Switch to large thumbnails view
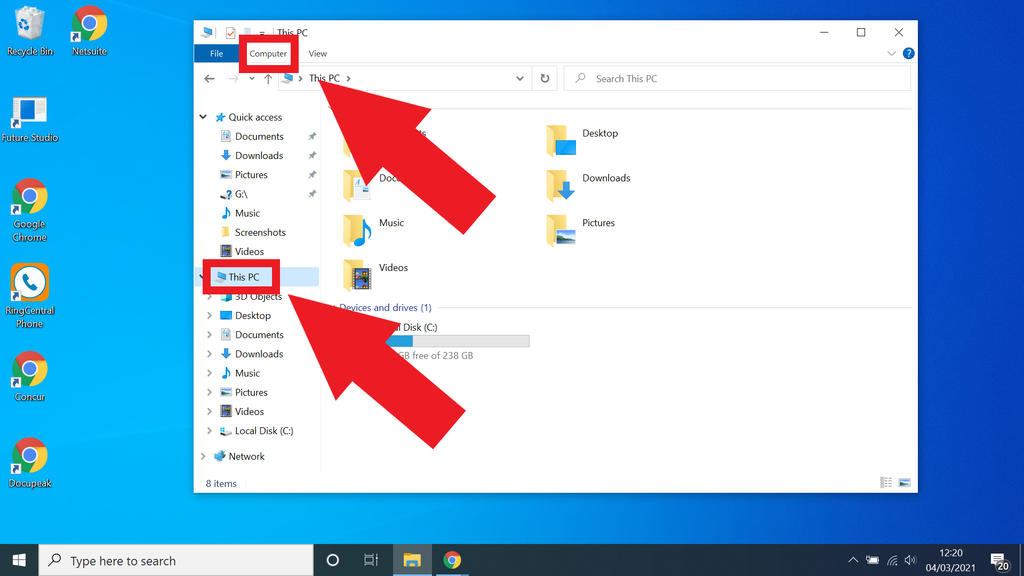Screen dimensions: 1024x576 coord(905,482)
